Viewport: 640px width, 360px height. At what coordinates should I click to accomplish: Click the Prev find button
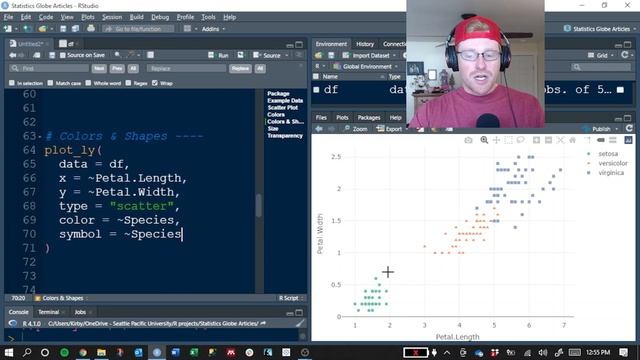[117, 69]
